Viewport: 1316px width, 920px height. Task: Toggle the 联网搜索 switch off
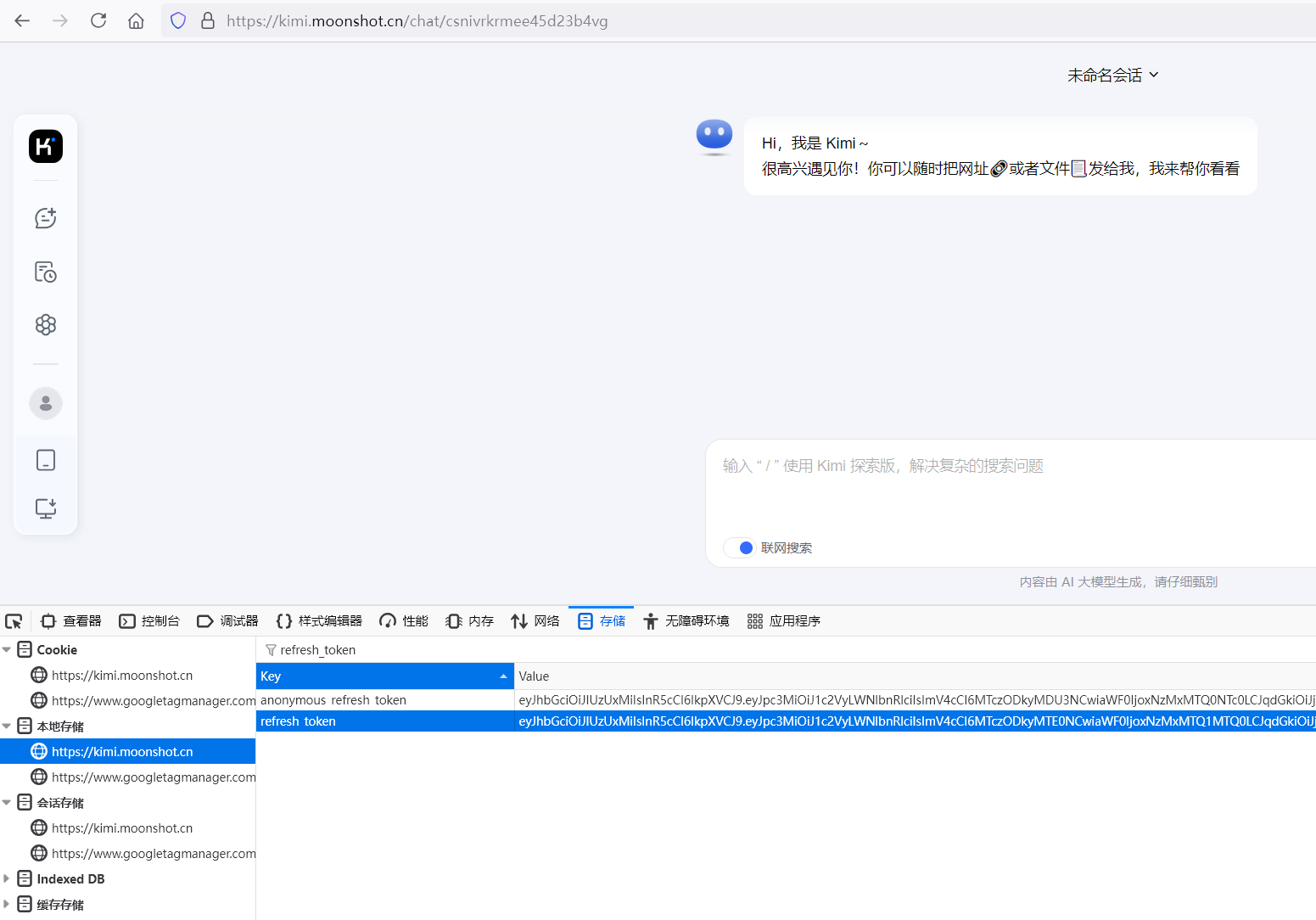point(740,548)
